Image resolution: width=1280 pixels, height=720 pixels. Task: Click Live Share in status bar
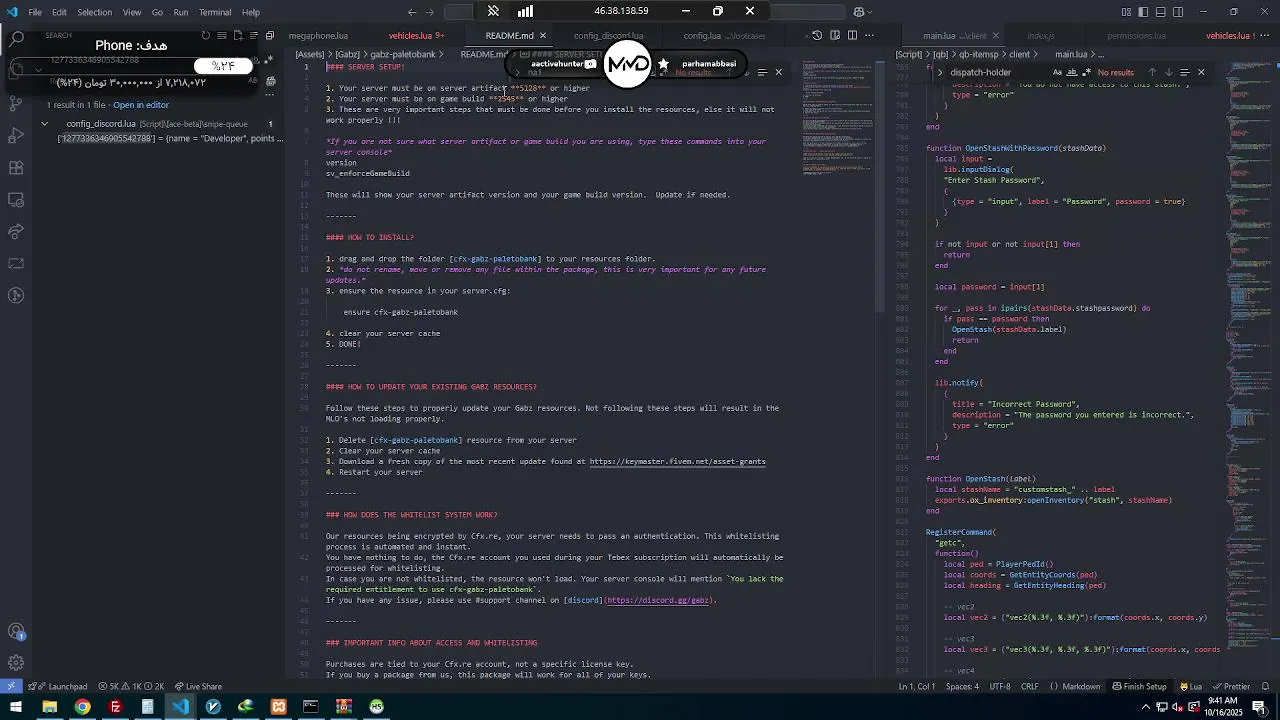pyautogui.click(x=198, y=686)
